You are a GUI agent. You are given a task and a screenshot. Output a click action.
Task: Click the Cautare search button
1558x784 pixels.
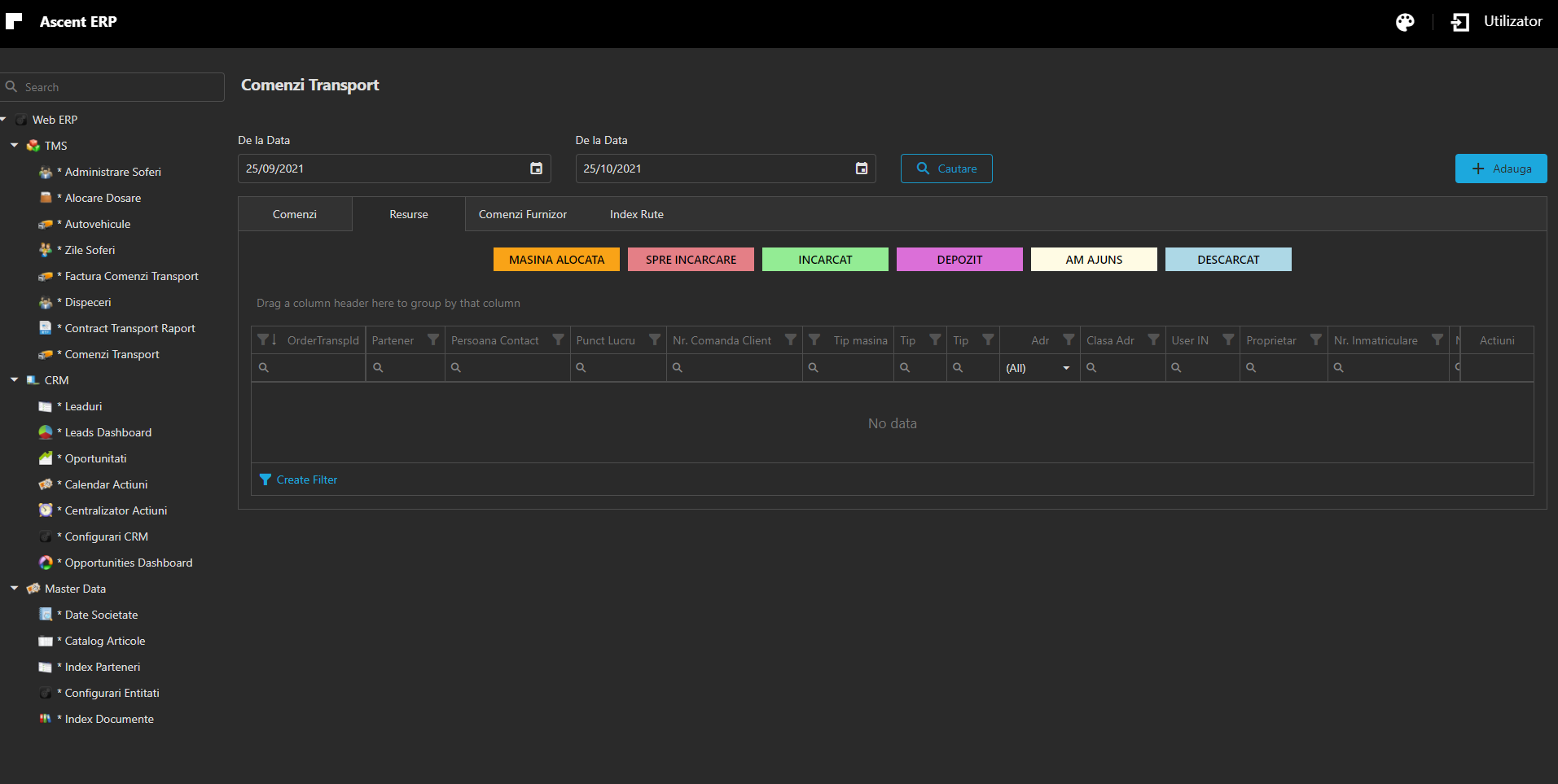[x=946, y=169]
